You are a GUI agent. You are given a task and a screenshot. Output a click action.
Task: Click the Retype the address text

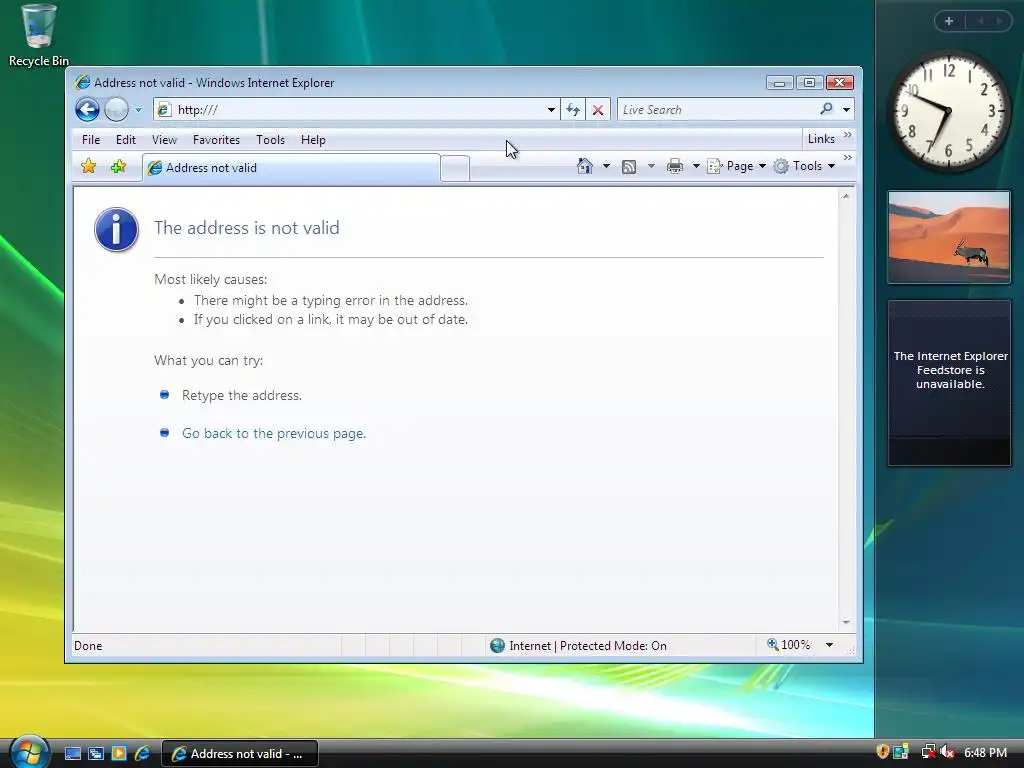click(x=242, y=395)
